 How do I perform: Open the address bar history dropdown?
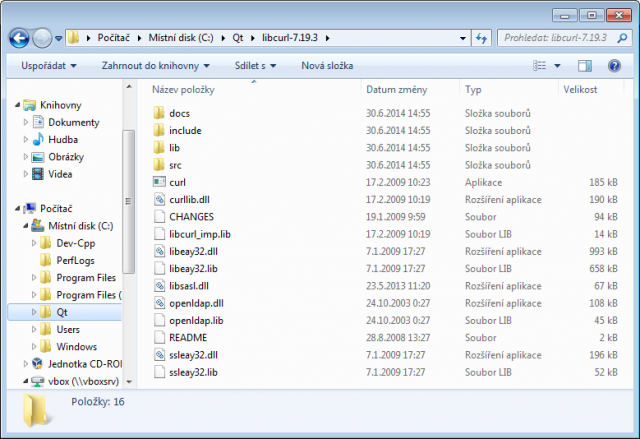coord(463,38)
